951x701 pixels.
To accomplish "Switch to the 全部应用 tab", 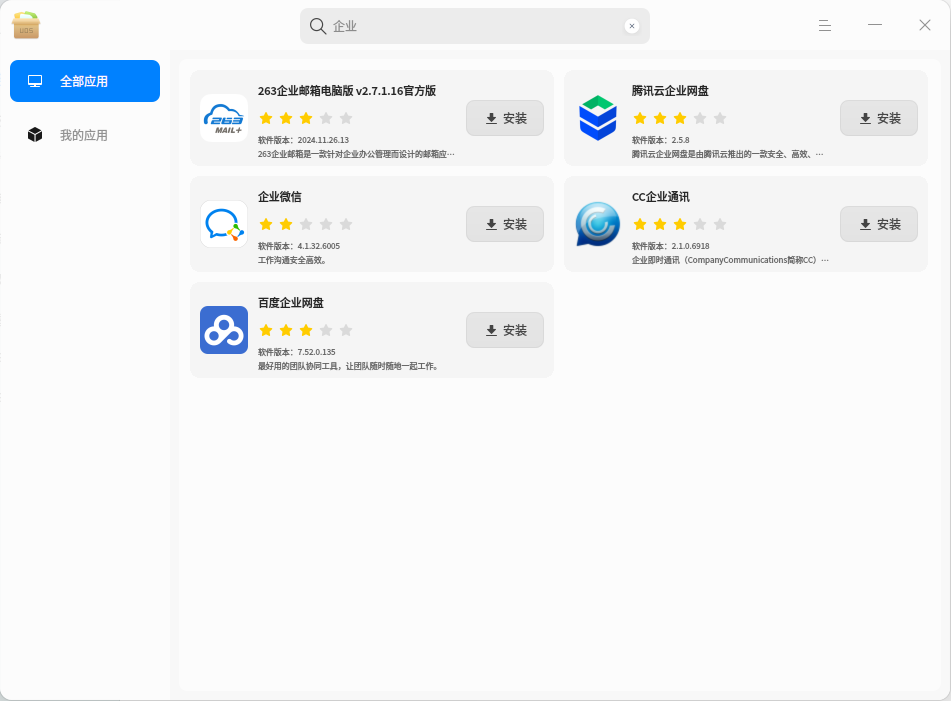I will [x=85, y=81].
